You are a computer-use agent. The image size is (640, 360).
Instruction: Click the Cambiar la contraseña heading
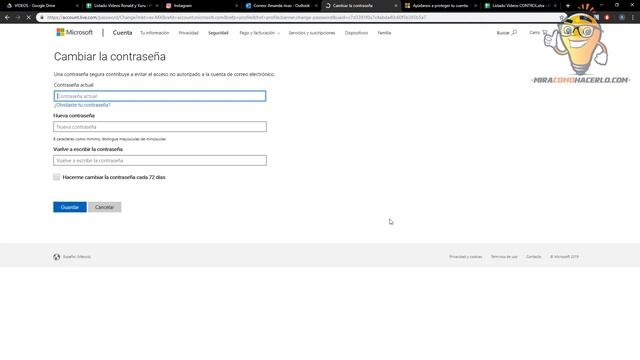click(110, 57)
